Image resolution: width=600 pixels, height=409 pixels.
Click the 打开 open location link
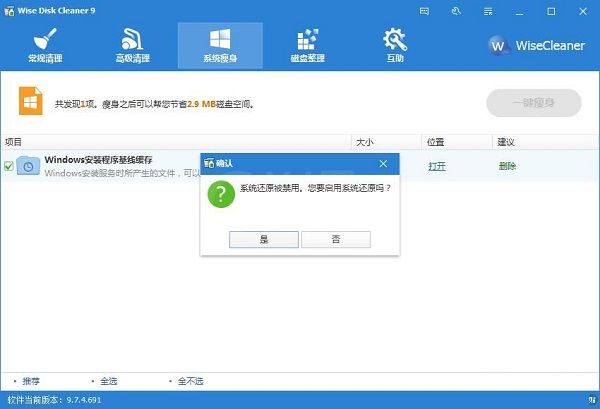click(x=437, y=166)
